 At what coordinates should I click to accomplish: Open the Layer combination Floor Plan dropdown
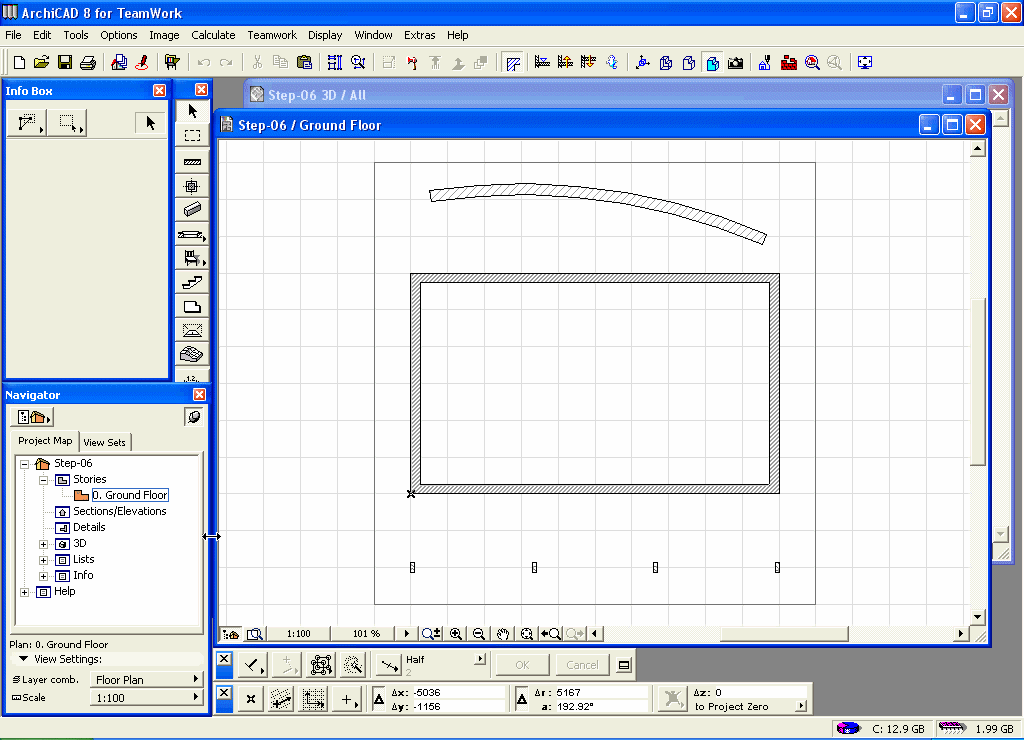tap(146, 680)
